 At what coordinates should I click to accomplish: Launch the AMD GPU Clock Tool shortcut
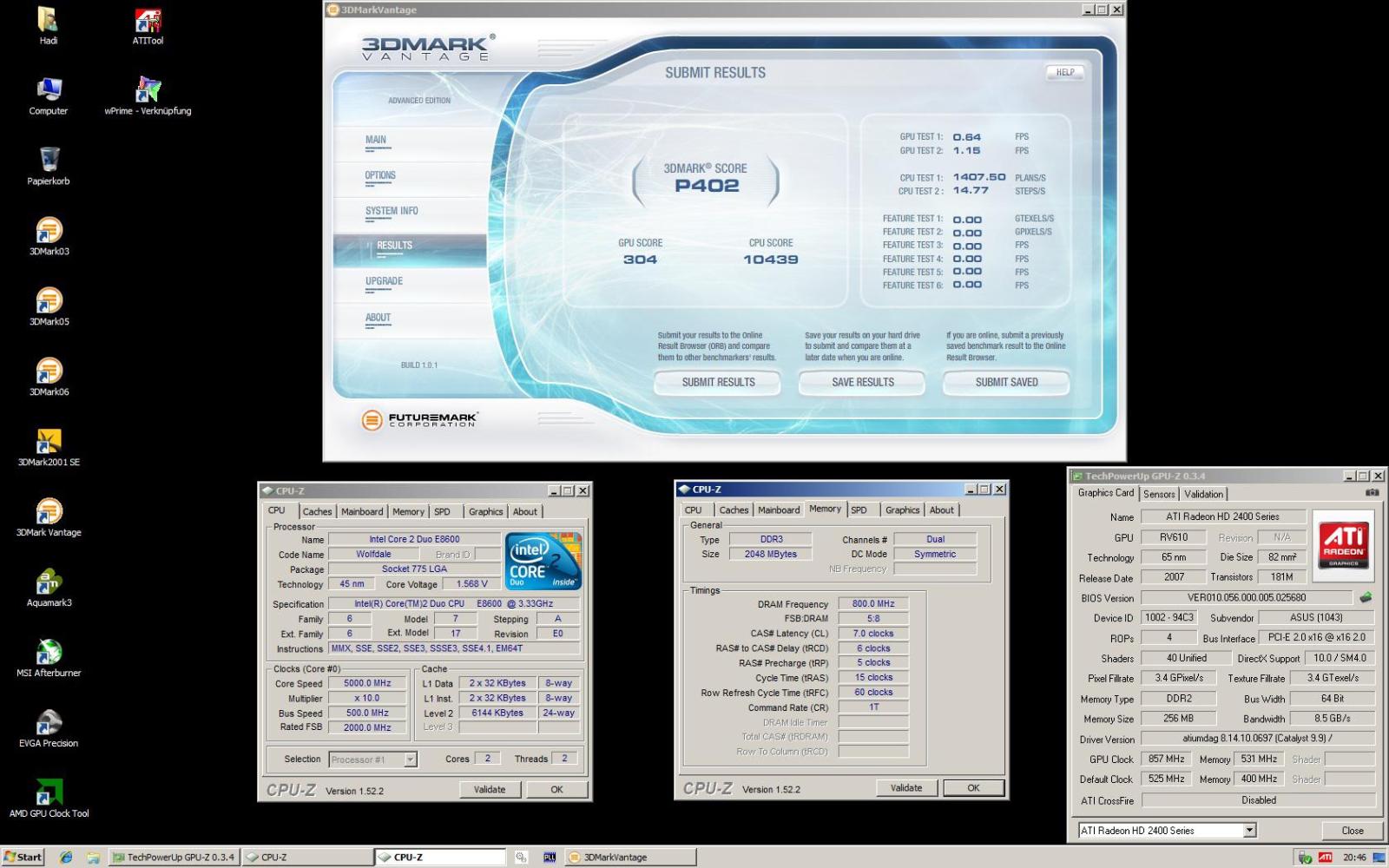point(49,799)
